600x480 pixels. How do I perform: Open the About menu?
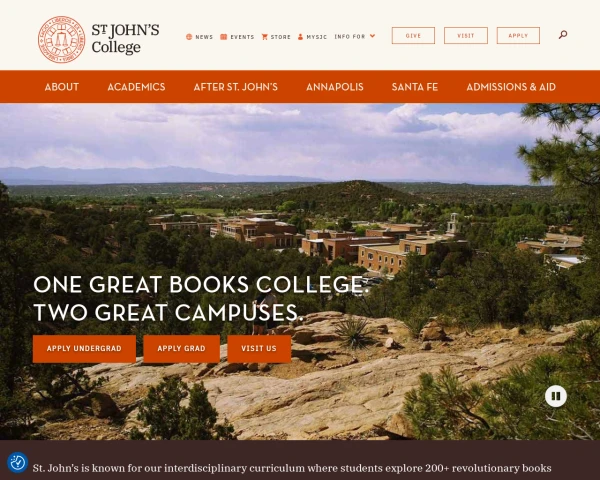(x=62, y=87)
